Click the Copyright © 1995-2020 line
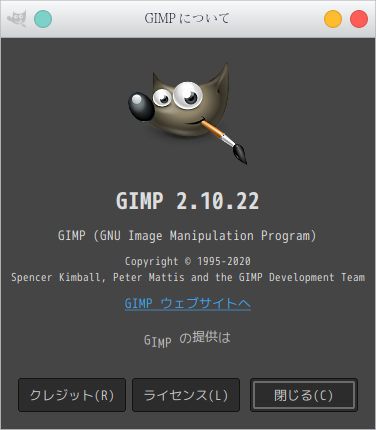Viewport: 376px width, 430px height. click(188, 261)
